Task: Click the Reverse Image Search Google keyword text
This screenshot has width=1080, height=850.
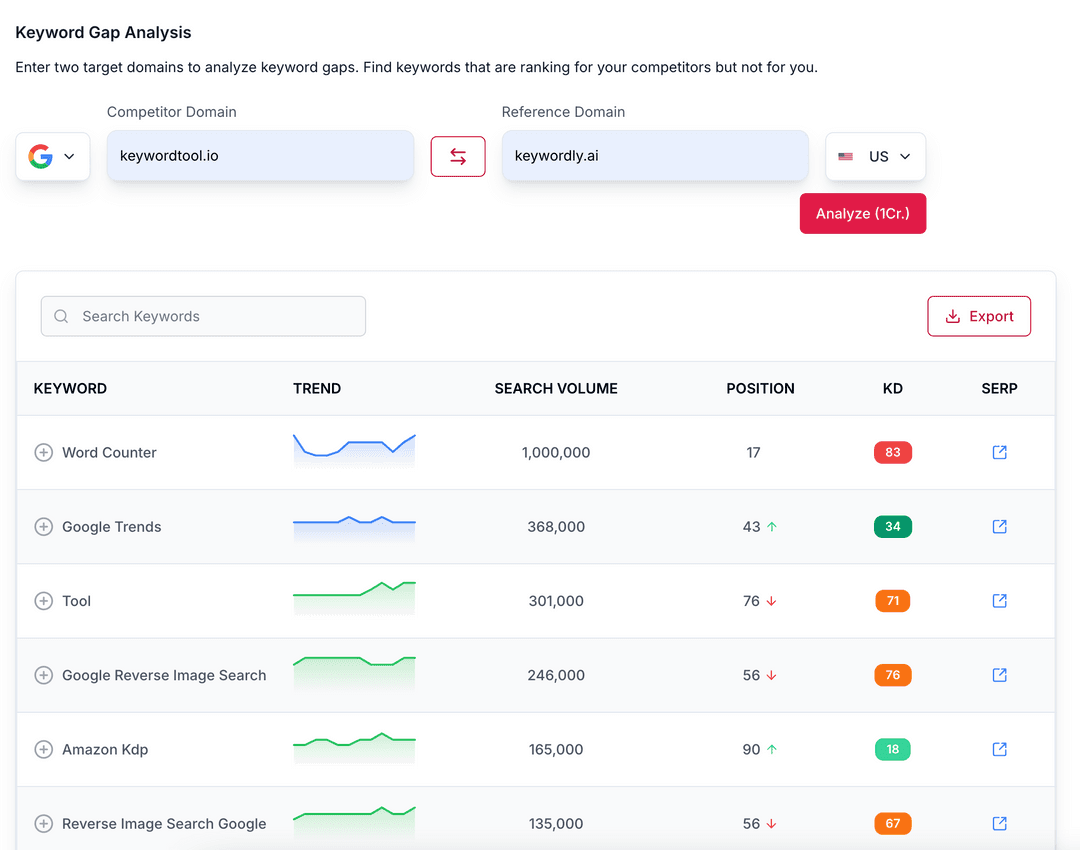Action: click(x=164, y=824)
